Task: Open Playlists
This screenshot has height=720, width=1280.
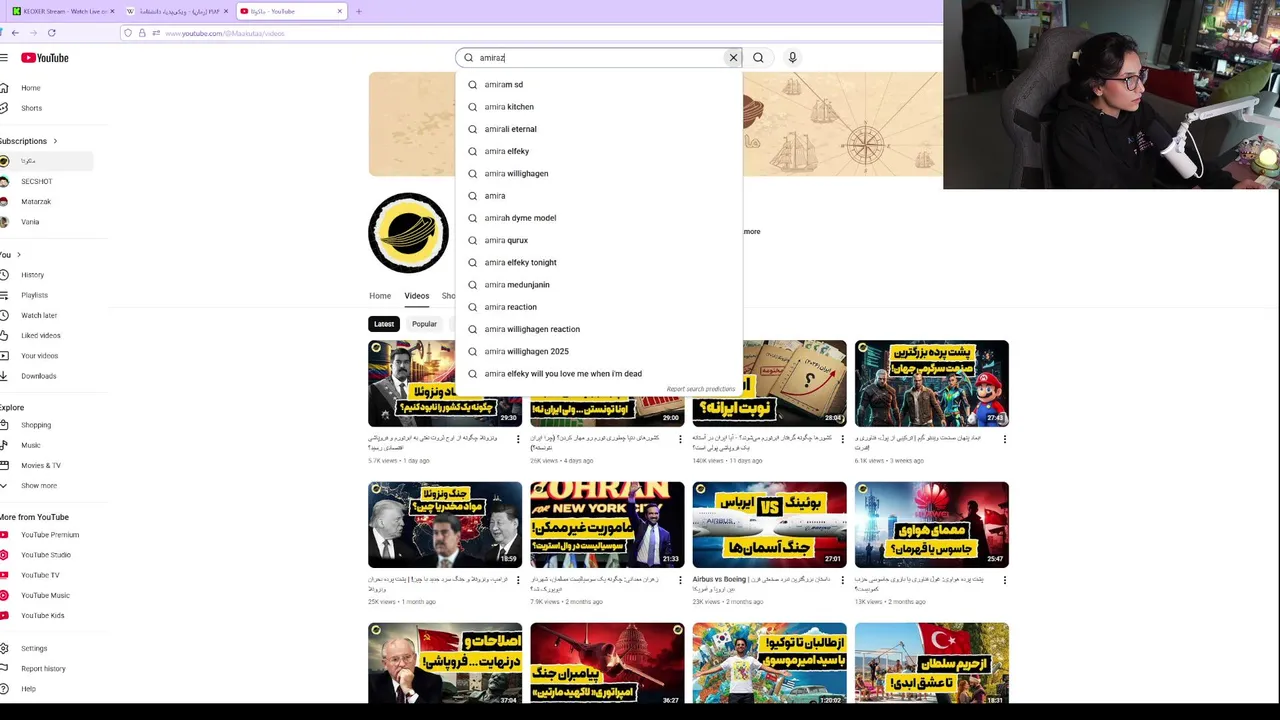Action: coord(34,295)
